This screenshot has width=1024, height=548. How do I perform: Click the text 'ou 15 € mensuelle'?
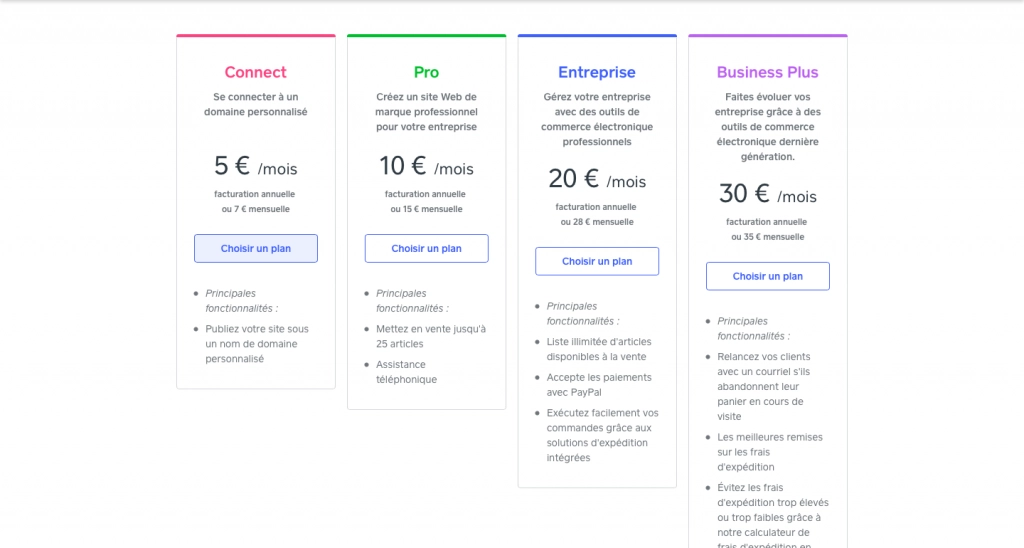pos(426,209)
